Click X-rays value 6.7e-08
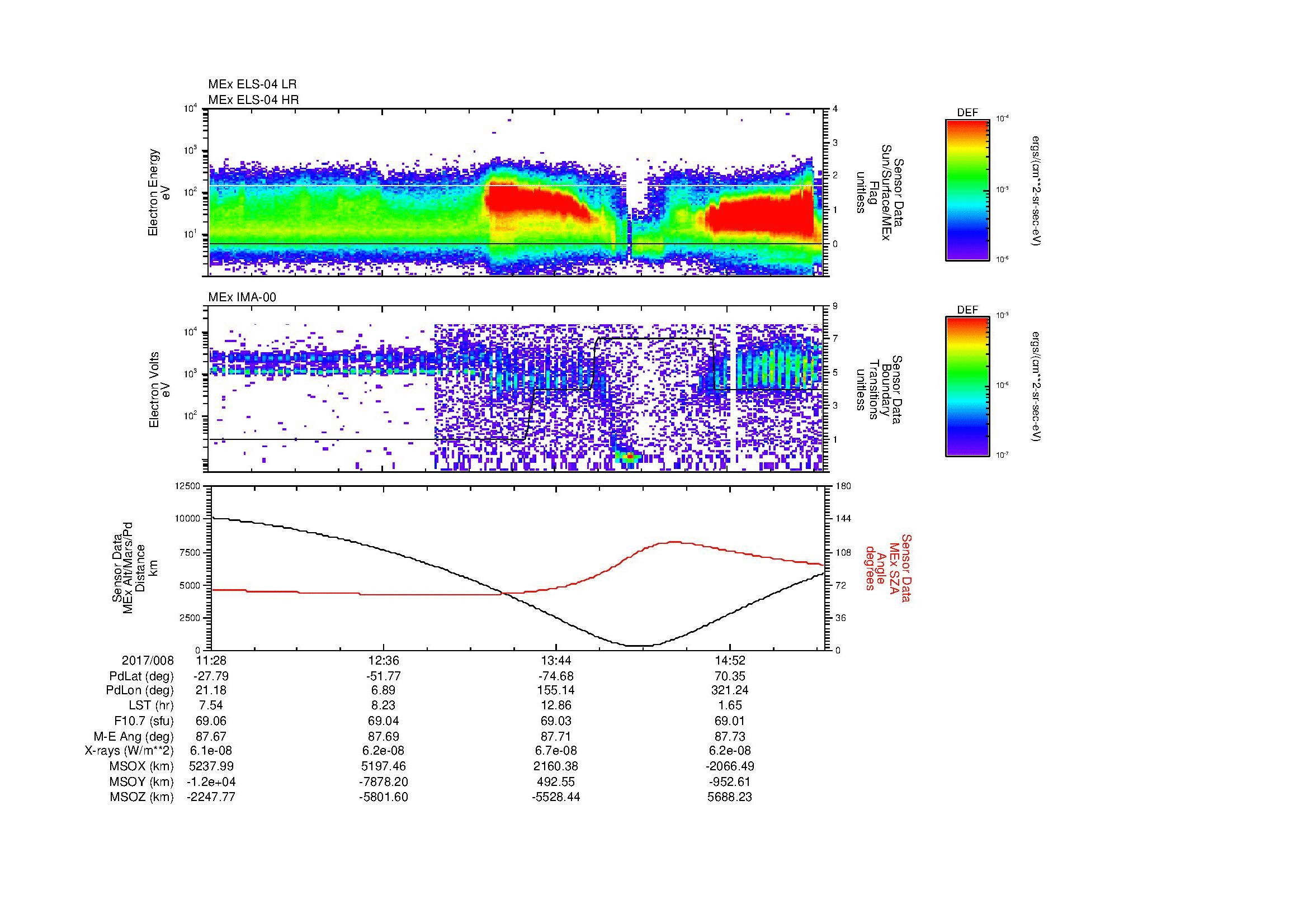This screenshot has width=1308, height=924. 556,751
